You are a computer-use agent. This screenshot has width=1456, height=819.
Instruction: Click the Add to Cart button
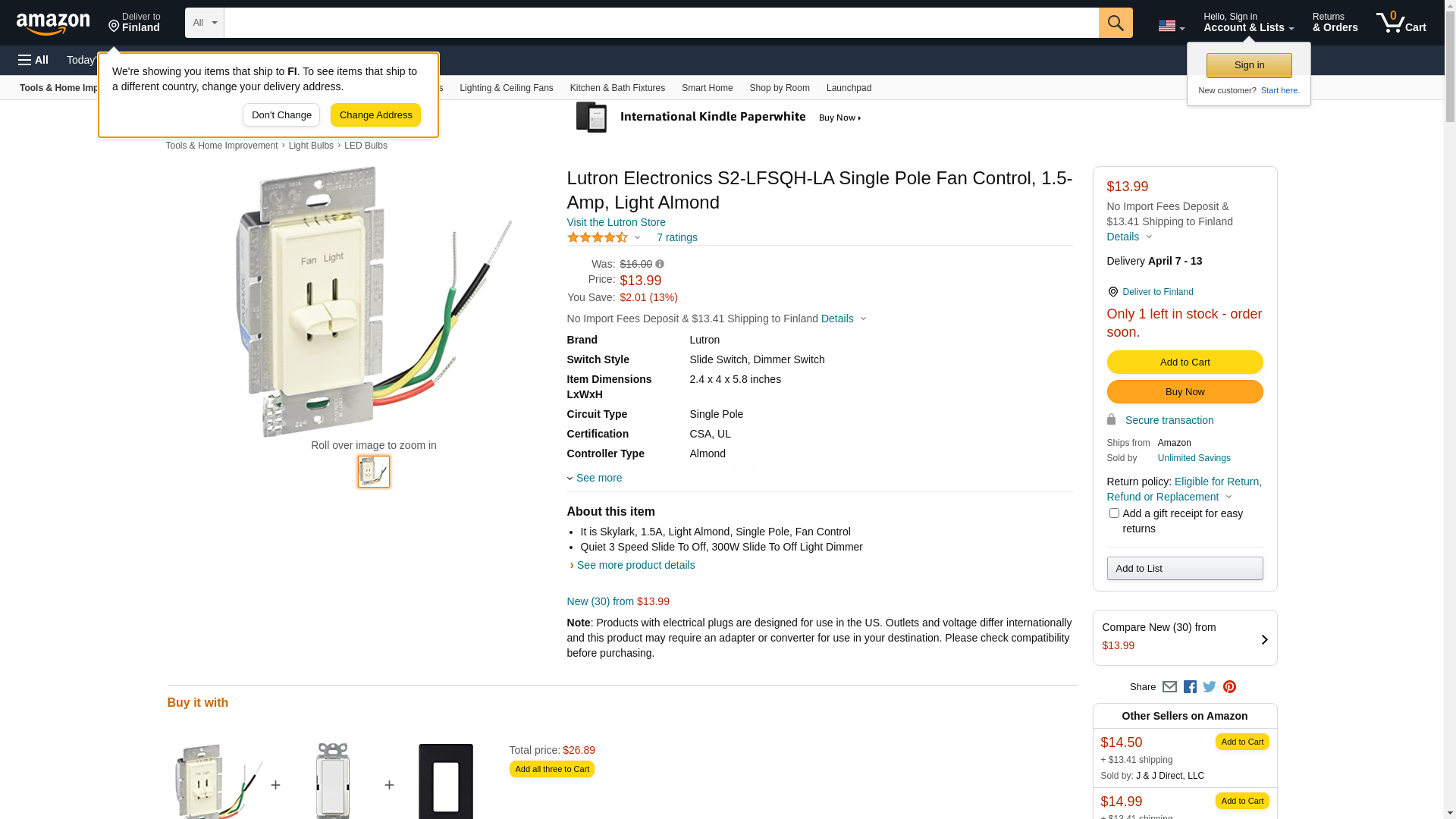coord(1185,362)
